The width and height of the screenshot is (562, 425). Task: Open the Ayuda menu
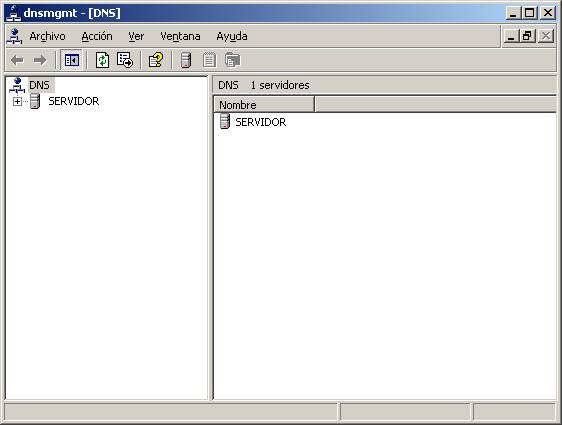point(232,36)
